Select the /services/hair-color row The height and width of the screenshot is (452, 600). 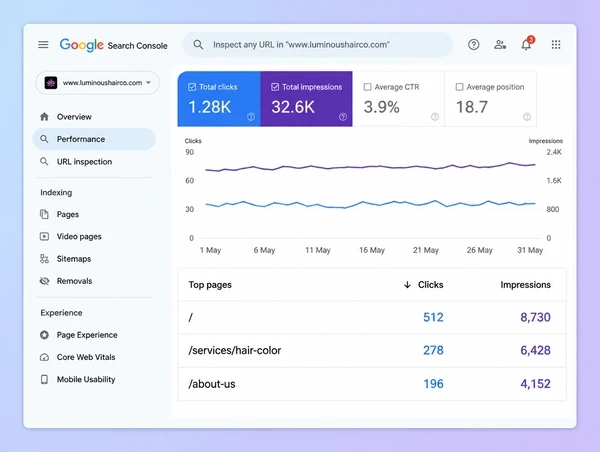click(372, 351)
